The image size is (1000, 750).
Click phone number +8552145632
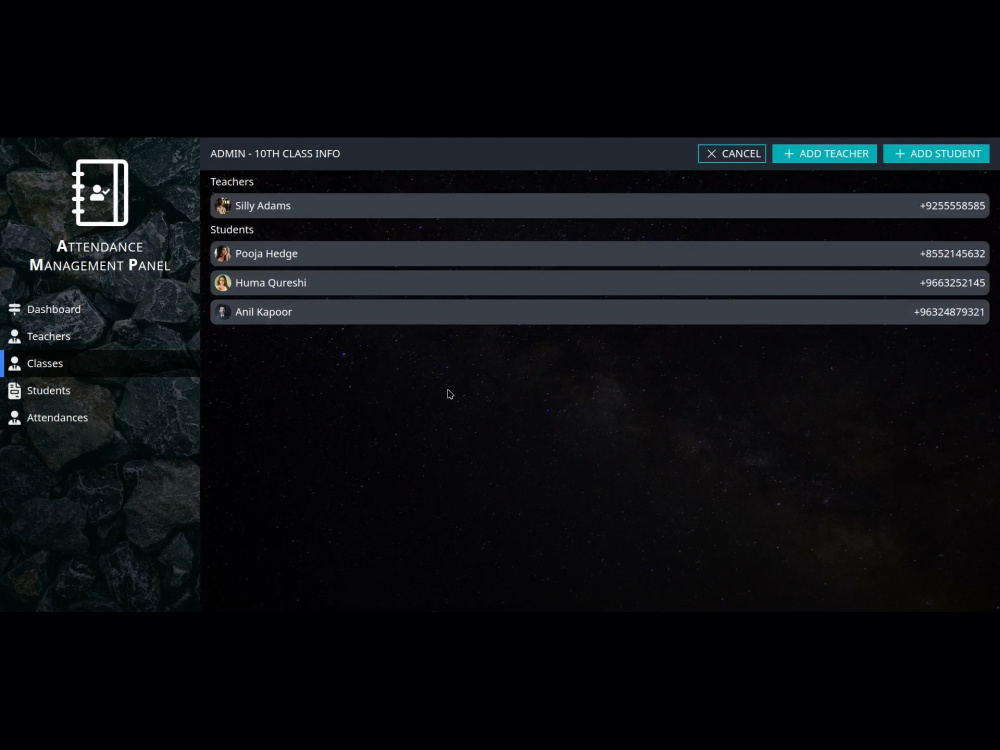click(952, 254)
